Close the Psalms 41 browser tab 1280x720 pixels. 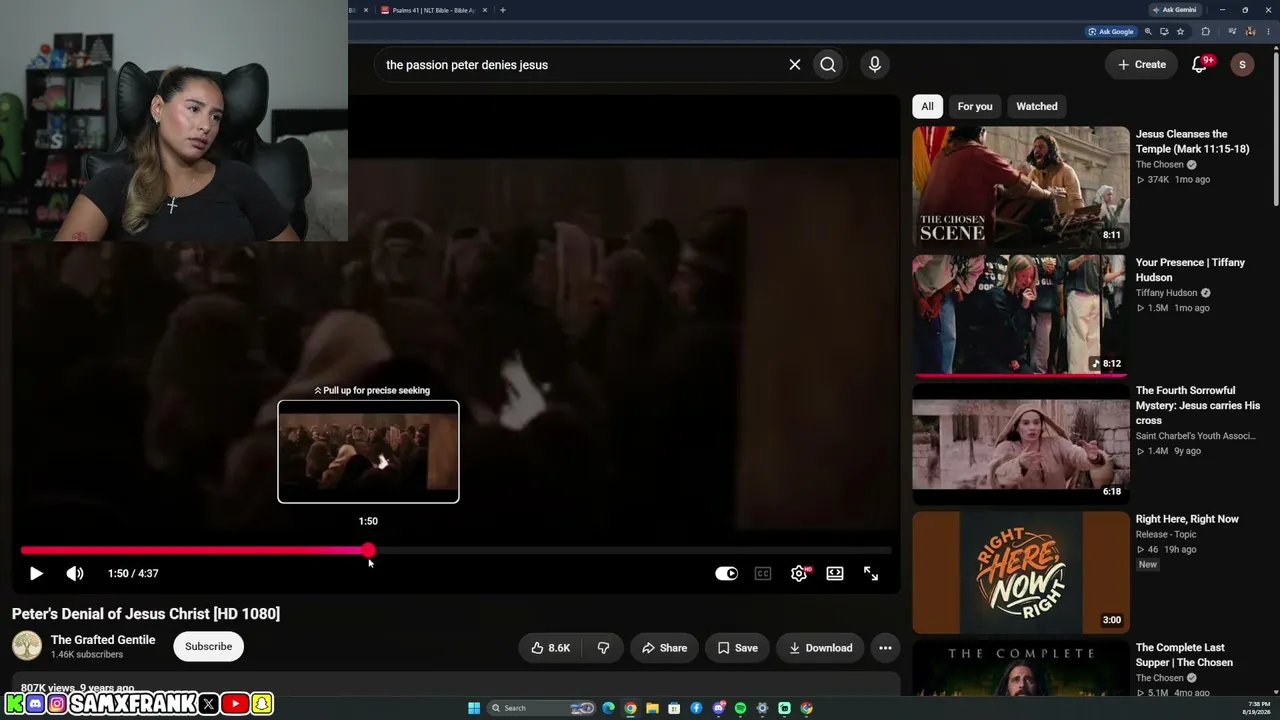click(x=485, y=10)
